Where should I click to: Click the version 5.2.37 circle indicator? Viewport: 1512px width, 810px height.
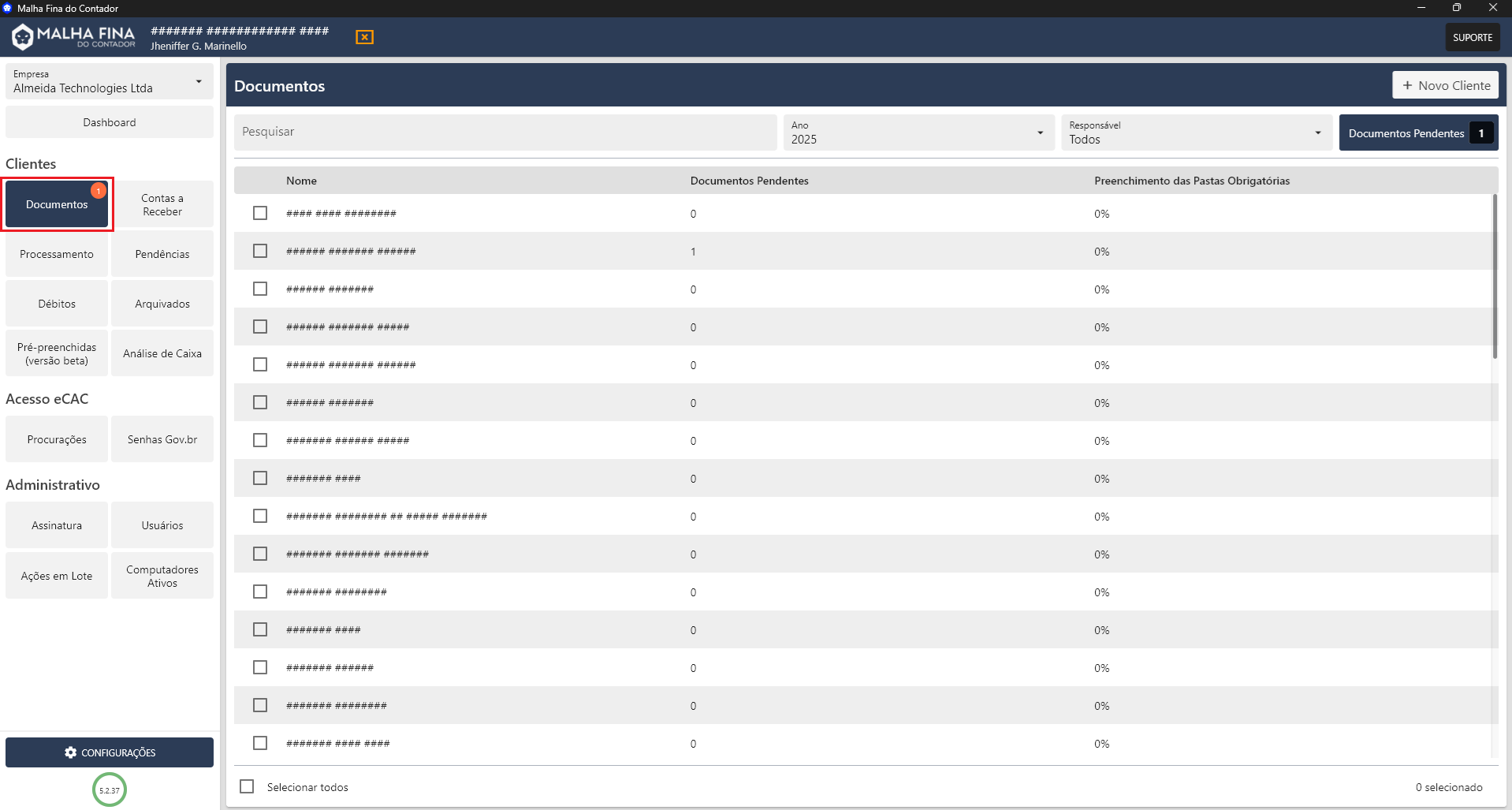coord(110,789)
